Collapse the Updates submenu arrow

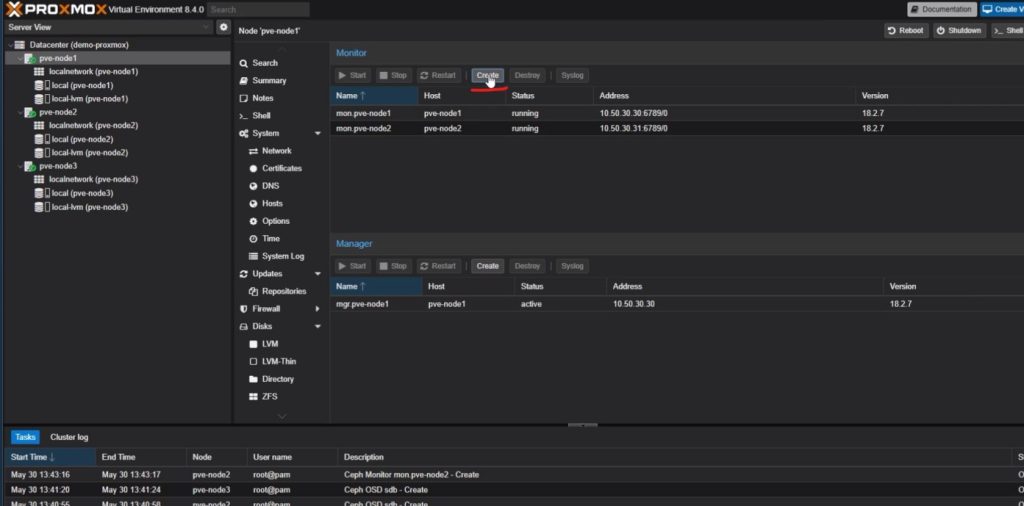click(x=318, y=274)
